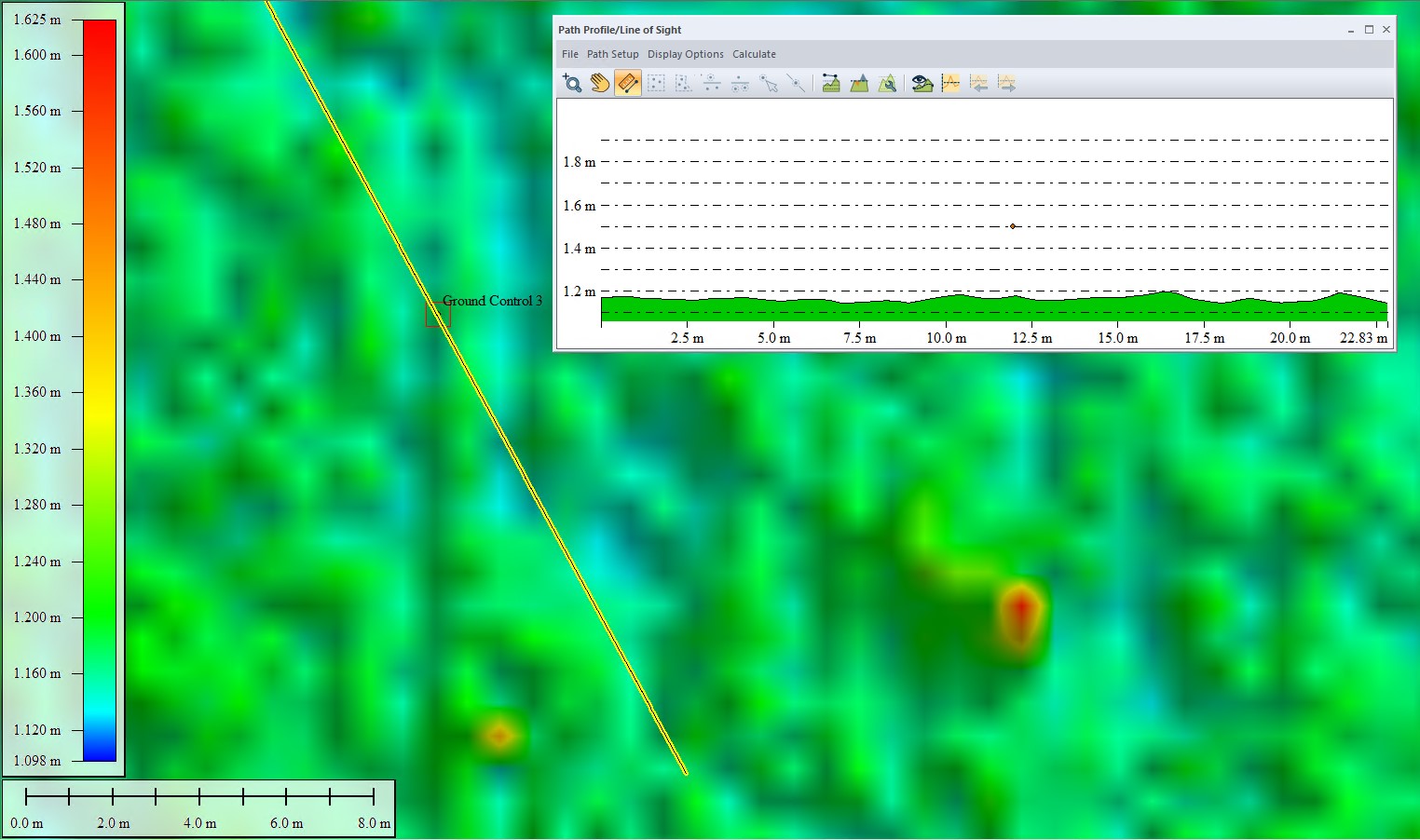Click the 1.098 m legend minimum label
The image size is (1420, 840).
pos(37,761)
